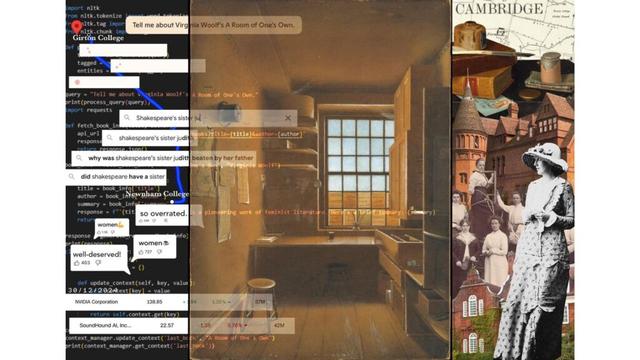Click the 138.85 price in NVIDIA row
The height and width of the screenshot is (360, 640).
pos(154,302)
